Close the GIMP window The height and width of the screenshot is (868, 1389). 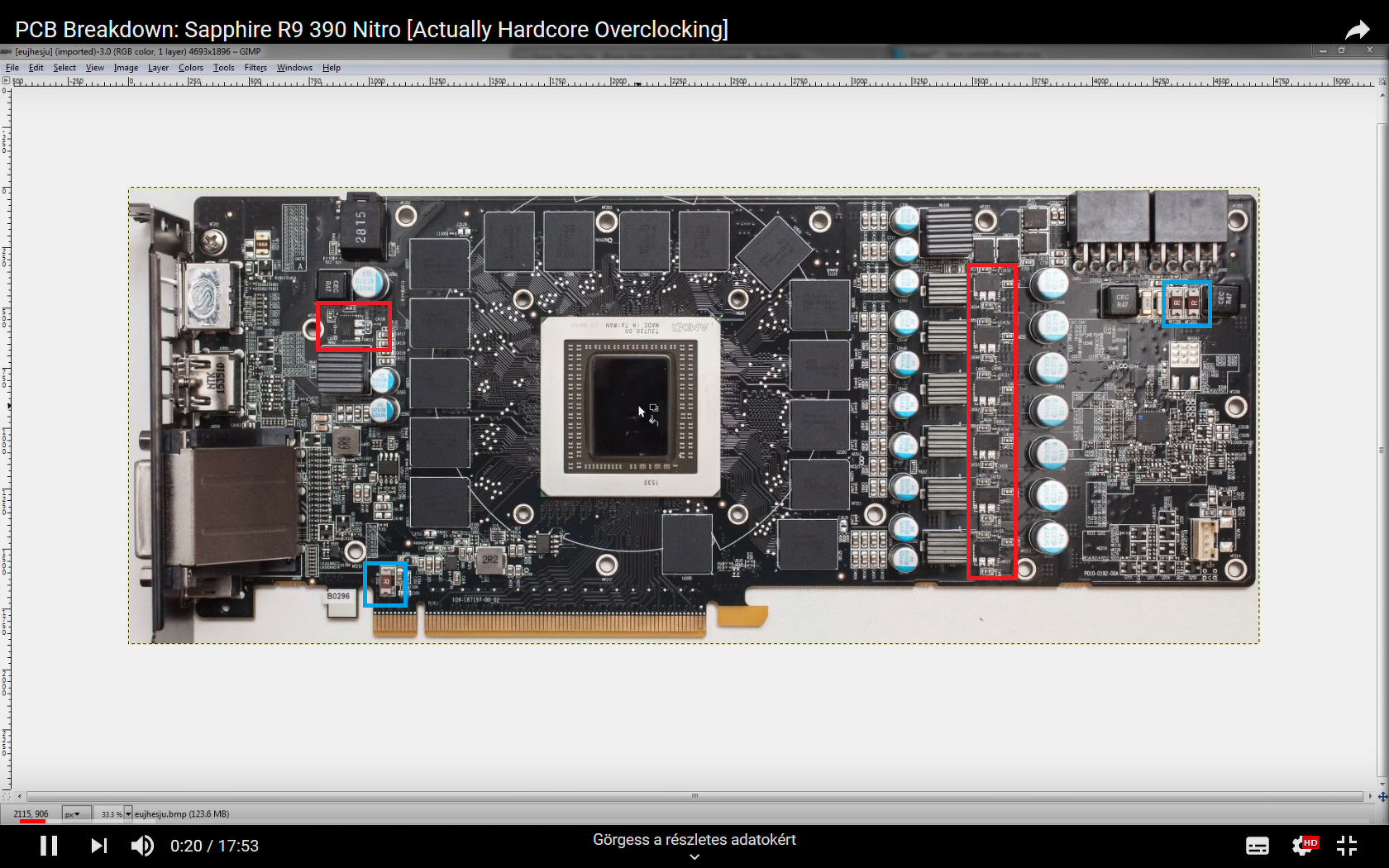pos(1370,50)
